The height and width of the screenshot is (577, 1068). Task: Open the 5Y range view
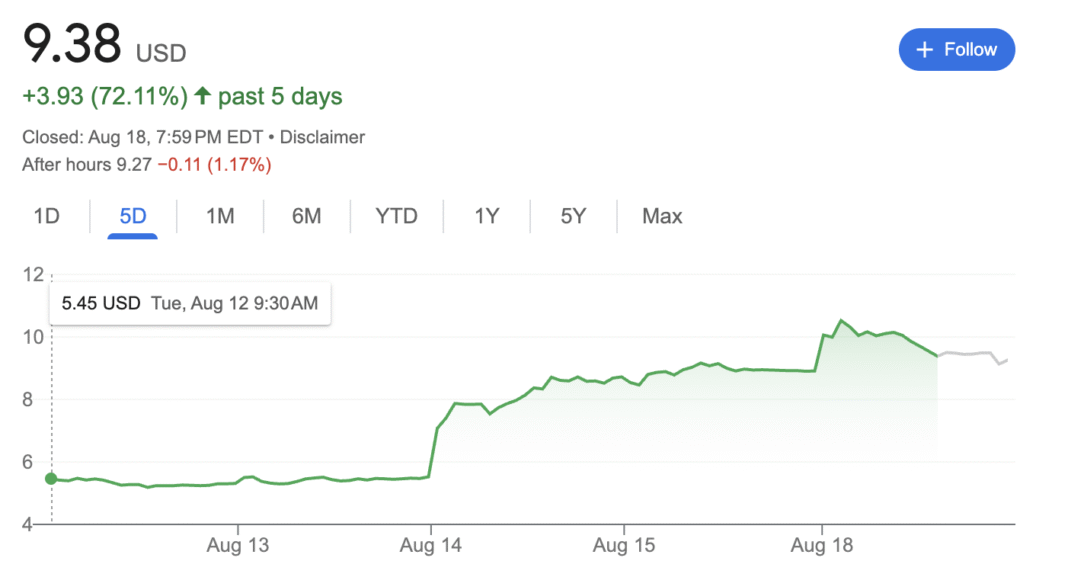[573, 216]
